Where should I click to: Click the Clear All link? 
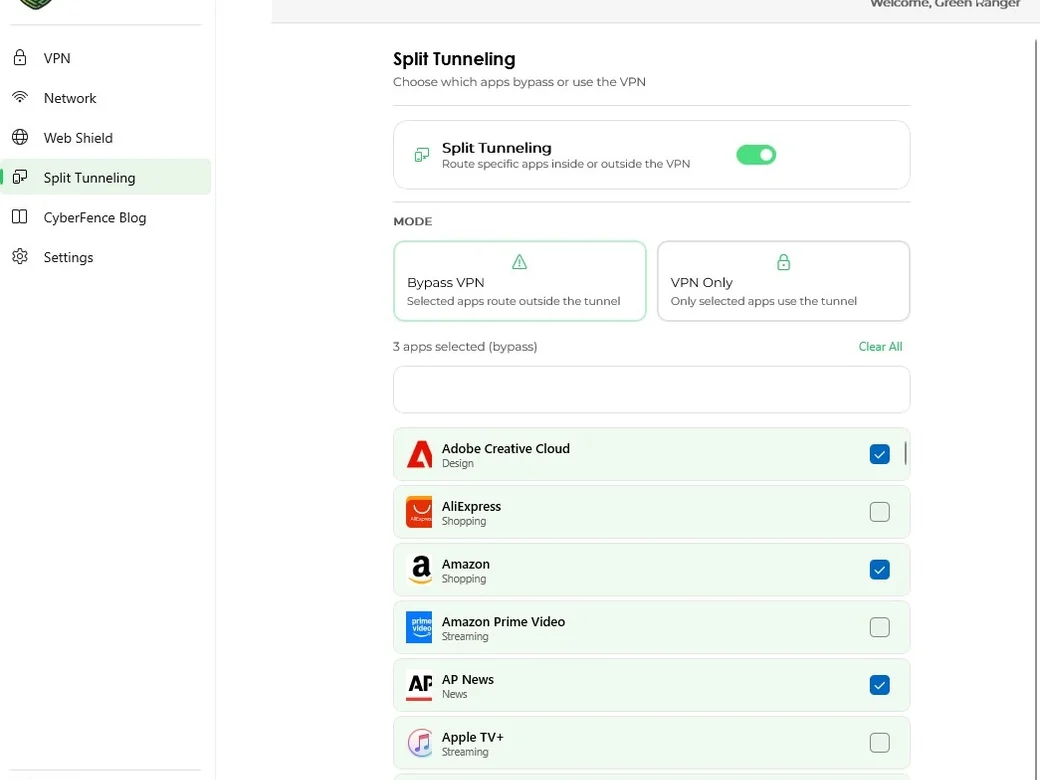[880, 346]
